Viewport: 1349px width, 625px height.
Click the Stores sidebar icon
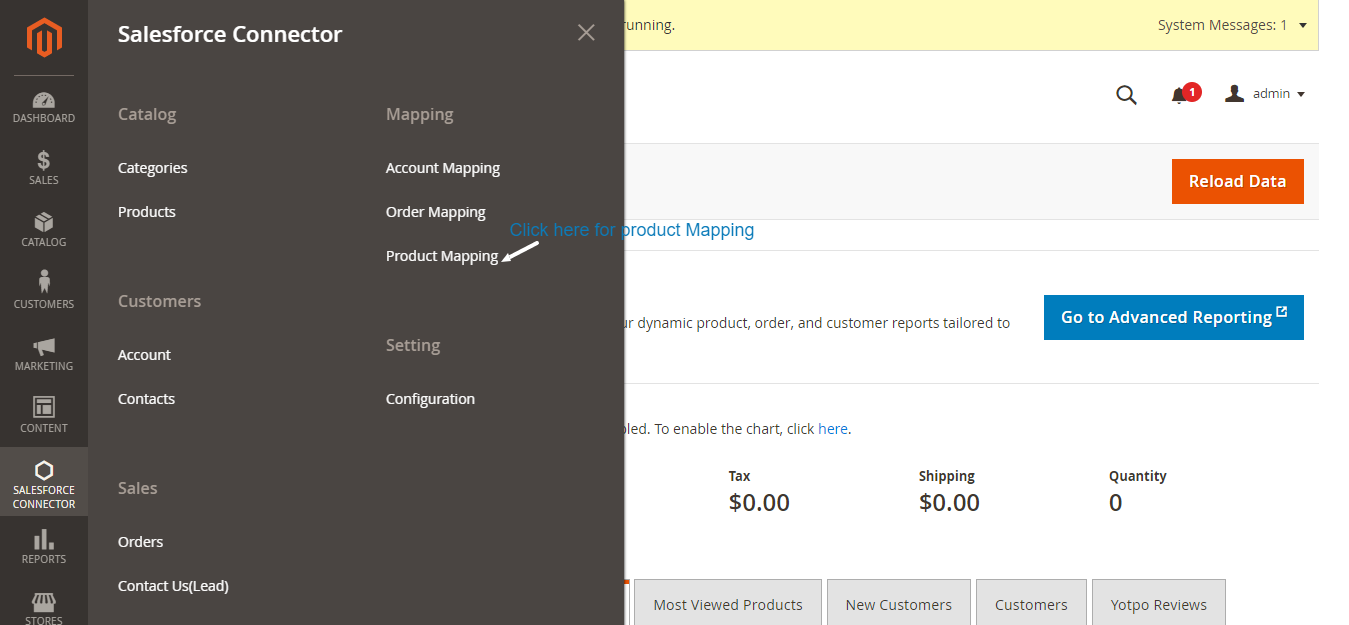click(x=43, y=605)
